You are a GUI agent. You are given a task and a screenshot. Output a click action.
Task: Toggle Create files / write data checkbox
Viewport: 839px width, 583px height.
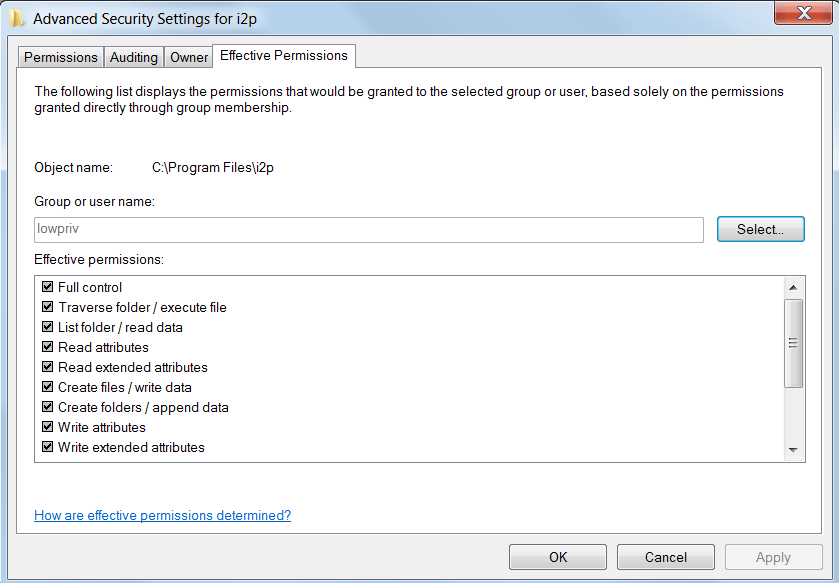[x=48, y=387]
